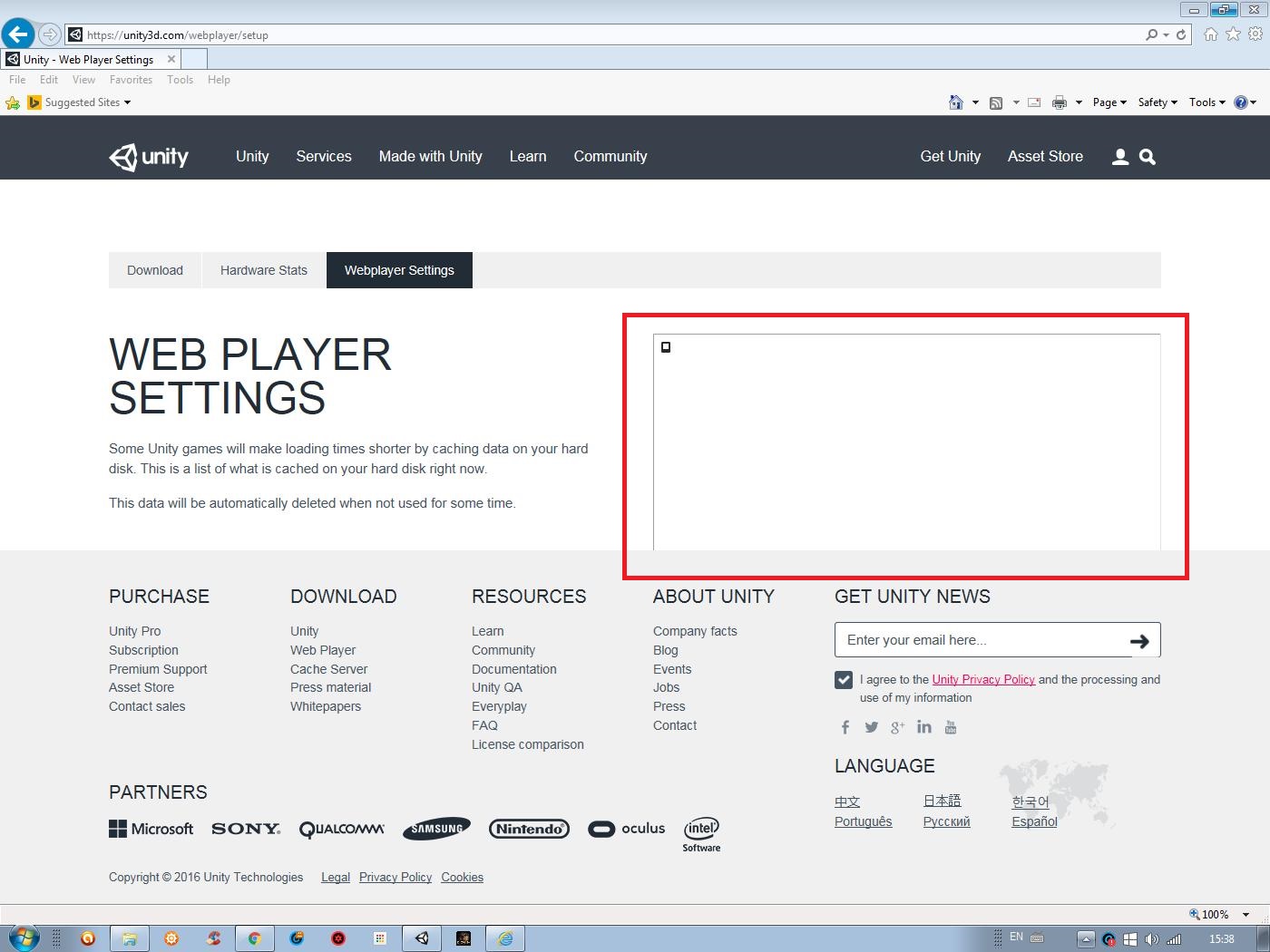Click the Cookies link in footer

coord(462,877)
